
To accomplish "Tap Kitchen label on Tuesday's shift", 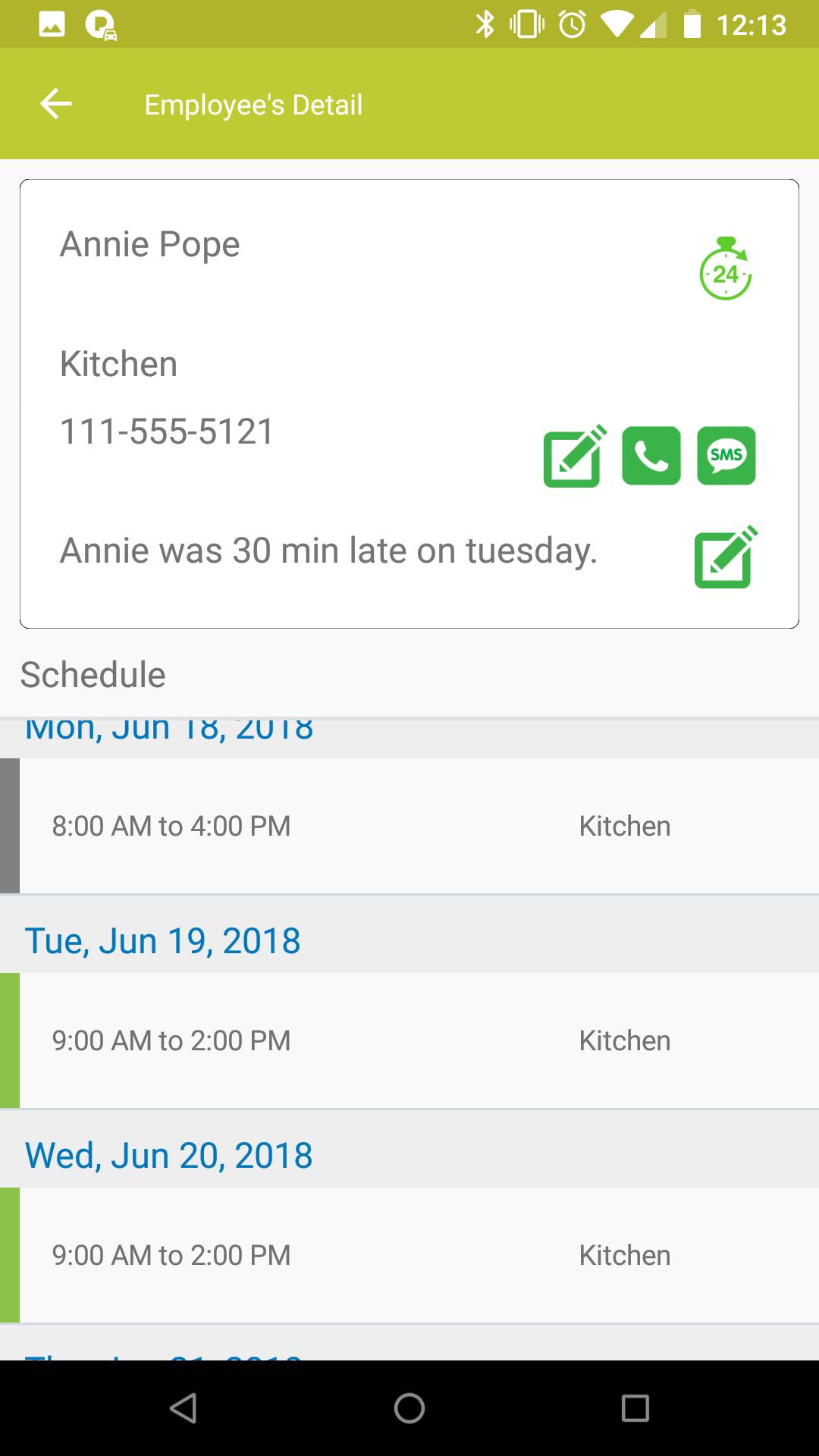I will (625, 1040).
